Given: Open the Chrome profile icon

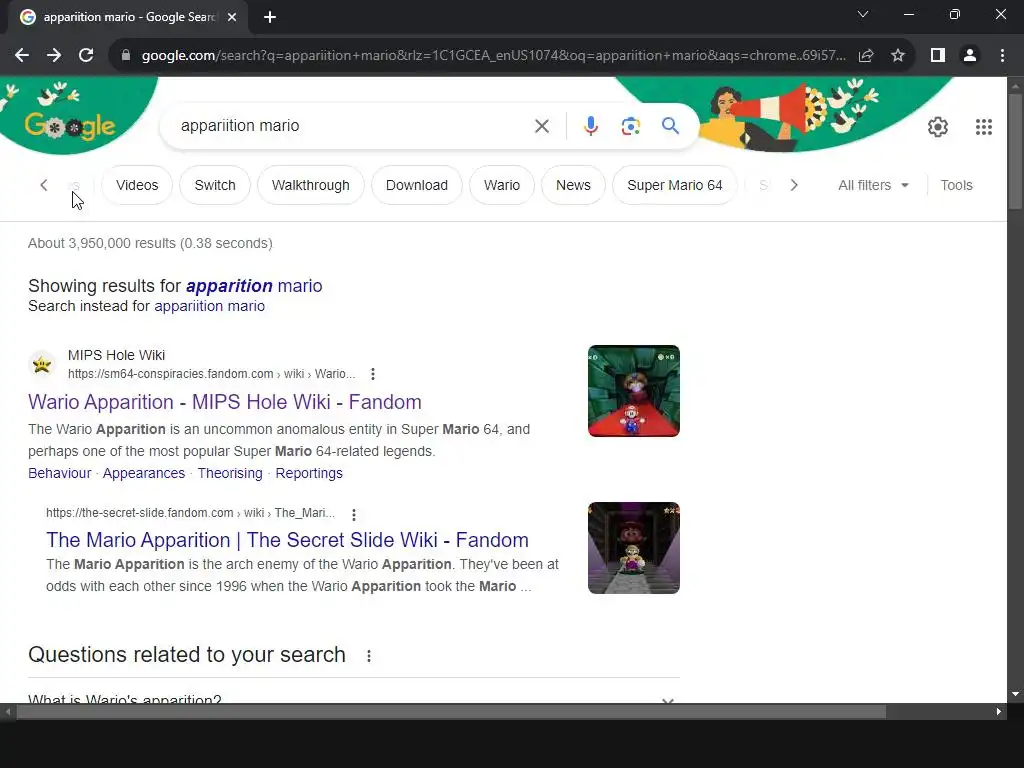Looking at the screenshot, I should [970, 56].
